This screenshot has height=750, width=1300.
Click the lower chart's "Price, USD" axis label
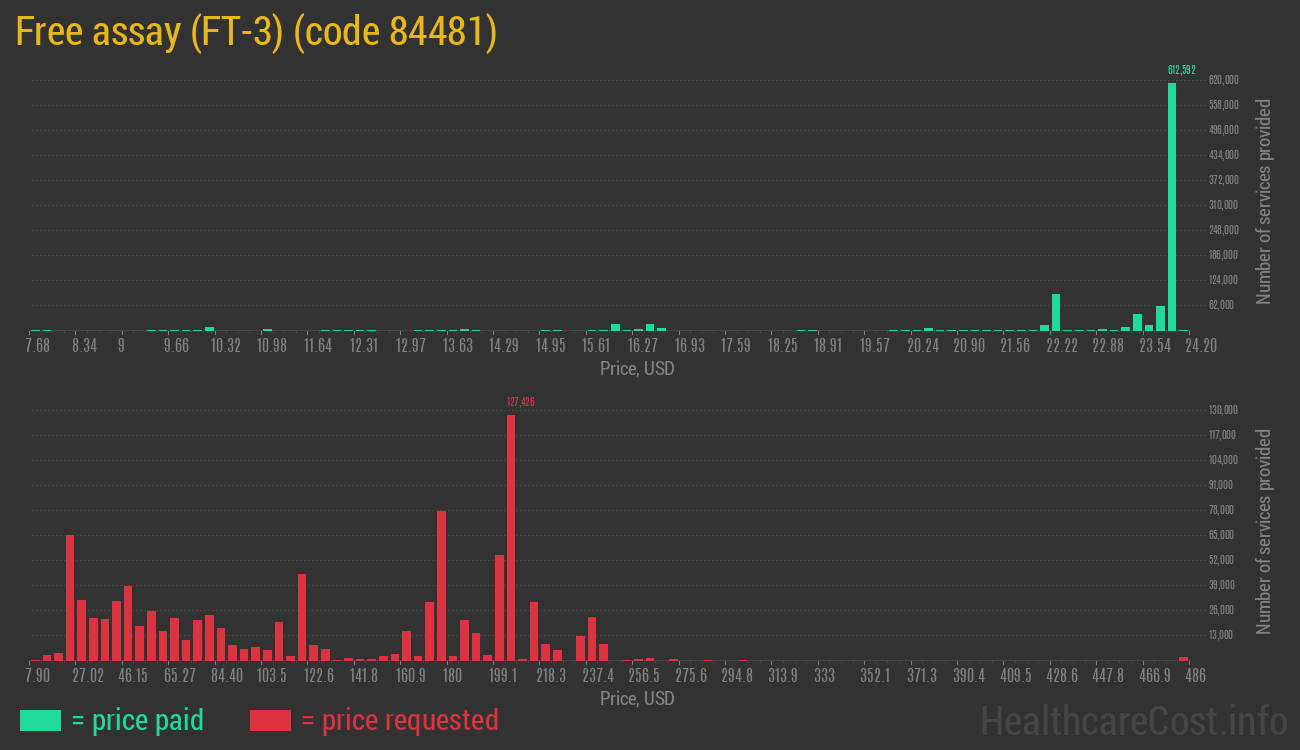[637, 698]
